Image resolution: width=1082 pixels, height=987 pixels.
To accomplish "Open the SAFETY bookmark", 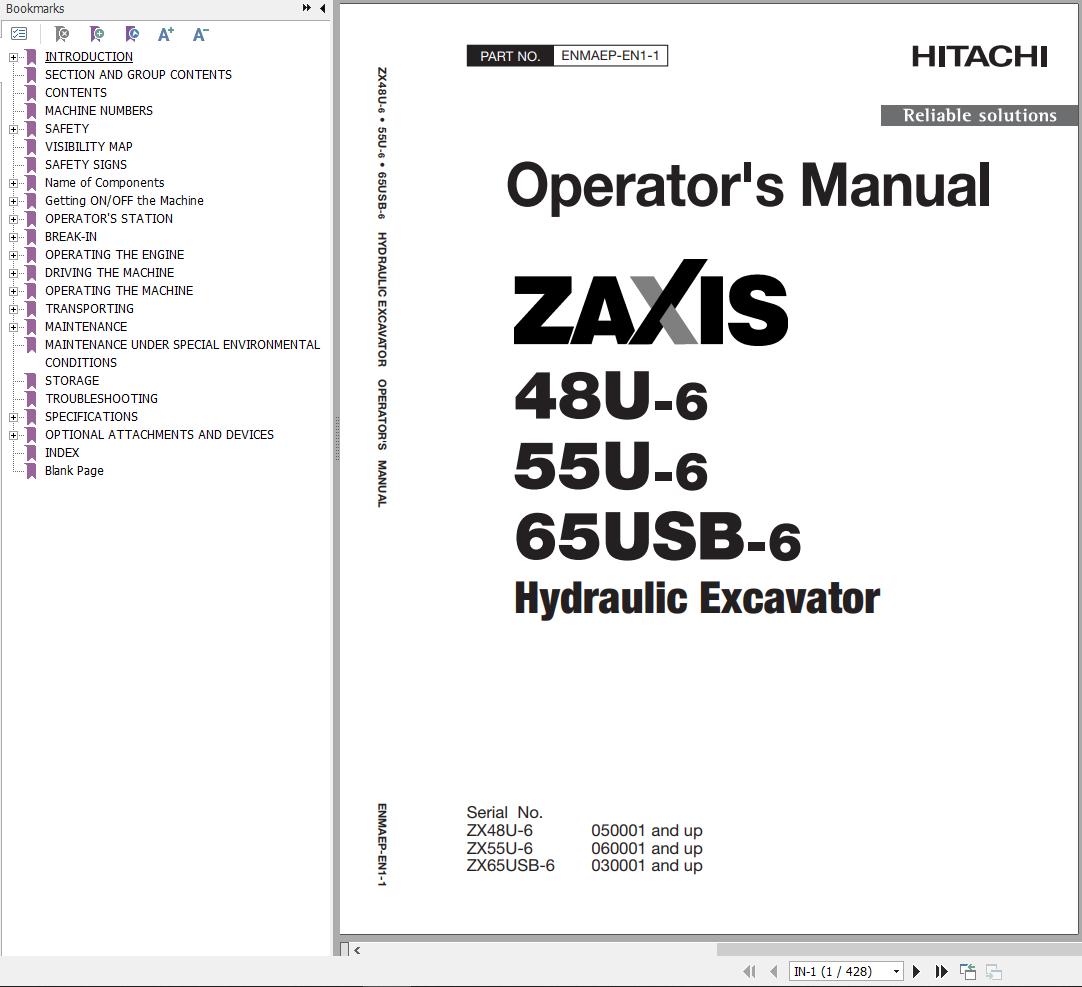I will point(67,128).
